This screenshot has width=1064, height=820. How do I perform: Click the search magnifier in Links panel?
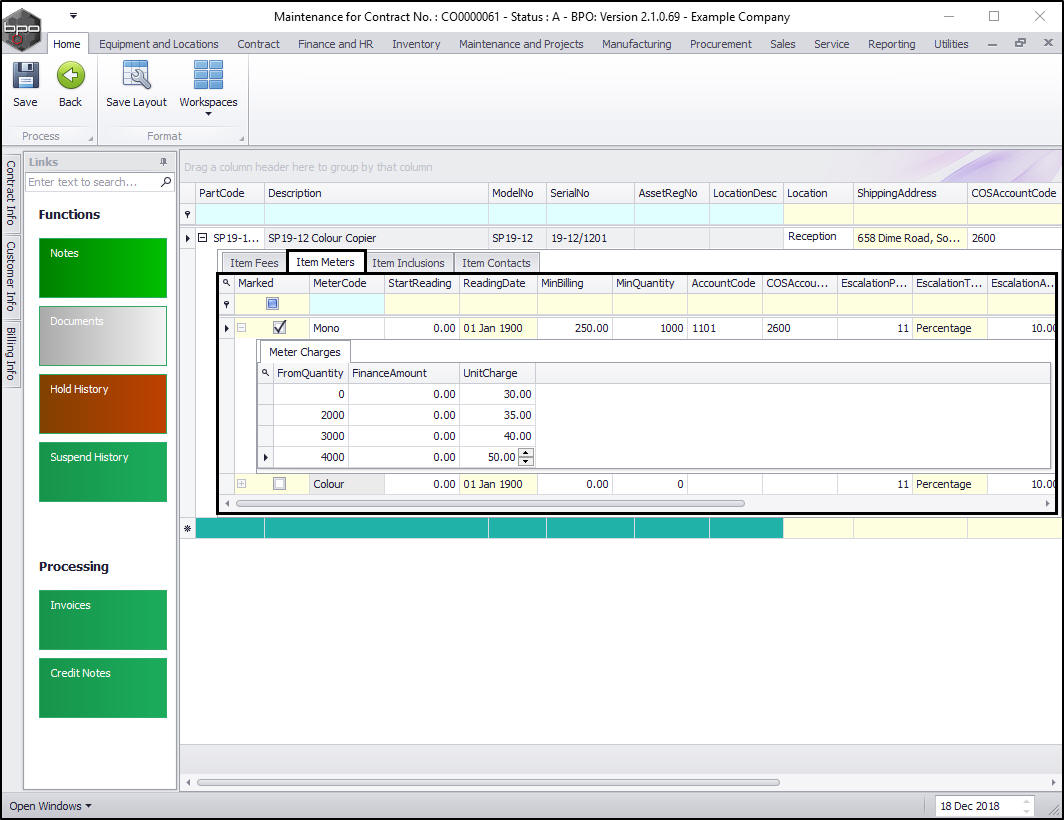point(166,182)
